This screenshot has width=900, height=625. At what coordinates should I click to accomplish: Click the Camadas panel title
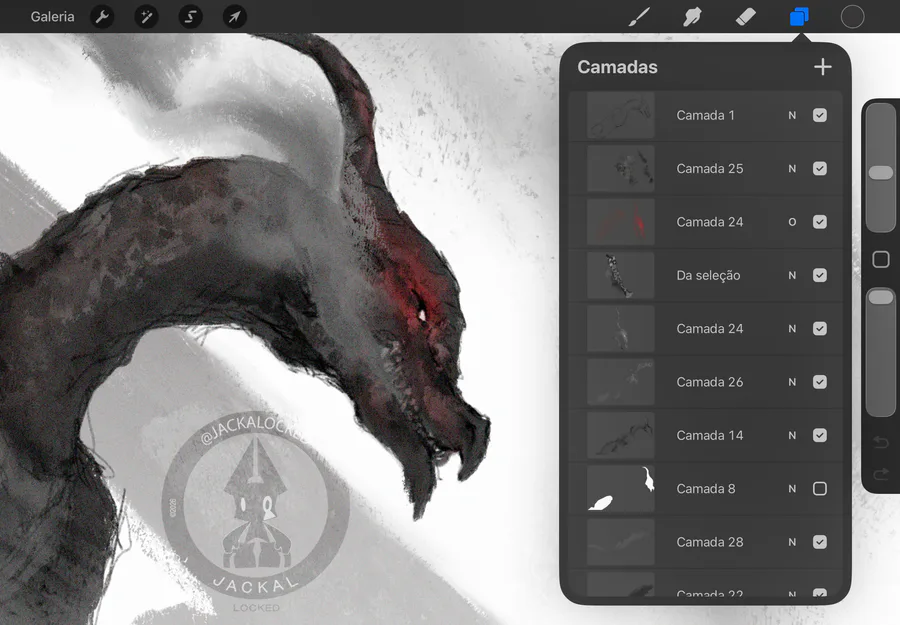pyautogui.click(x=617, y=67)
